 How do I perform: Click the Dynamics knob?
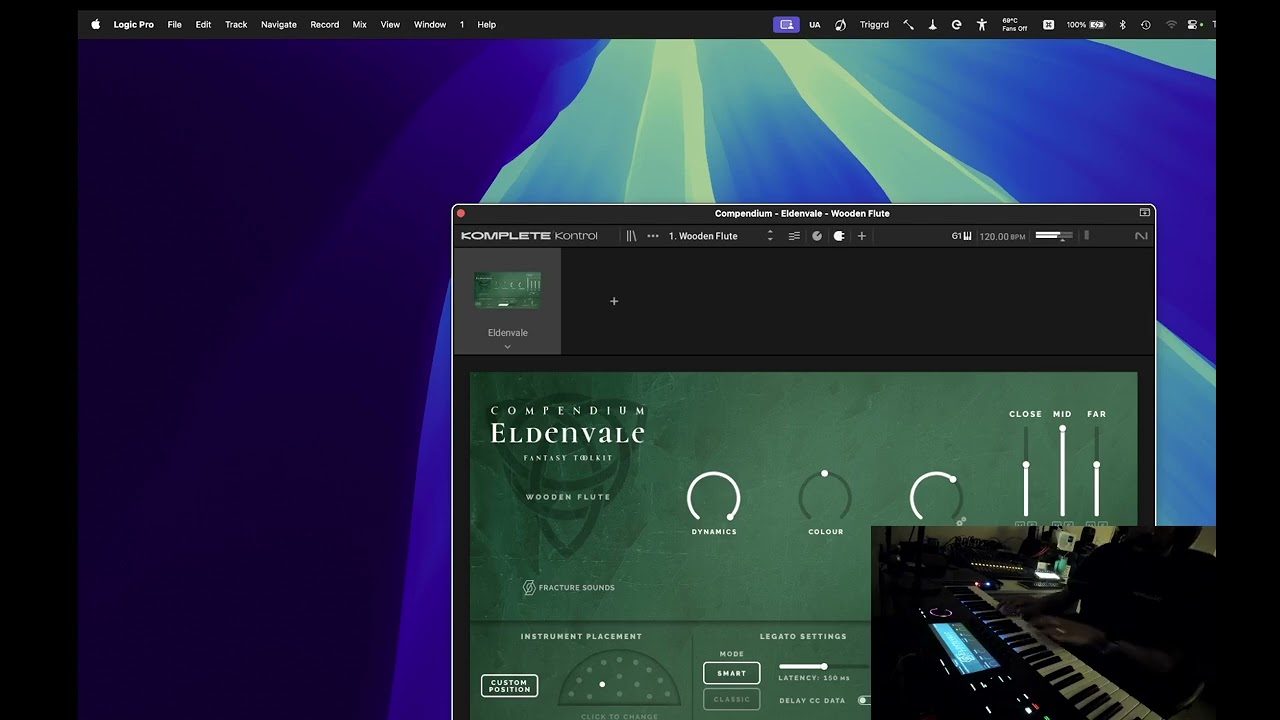[714, 497]
